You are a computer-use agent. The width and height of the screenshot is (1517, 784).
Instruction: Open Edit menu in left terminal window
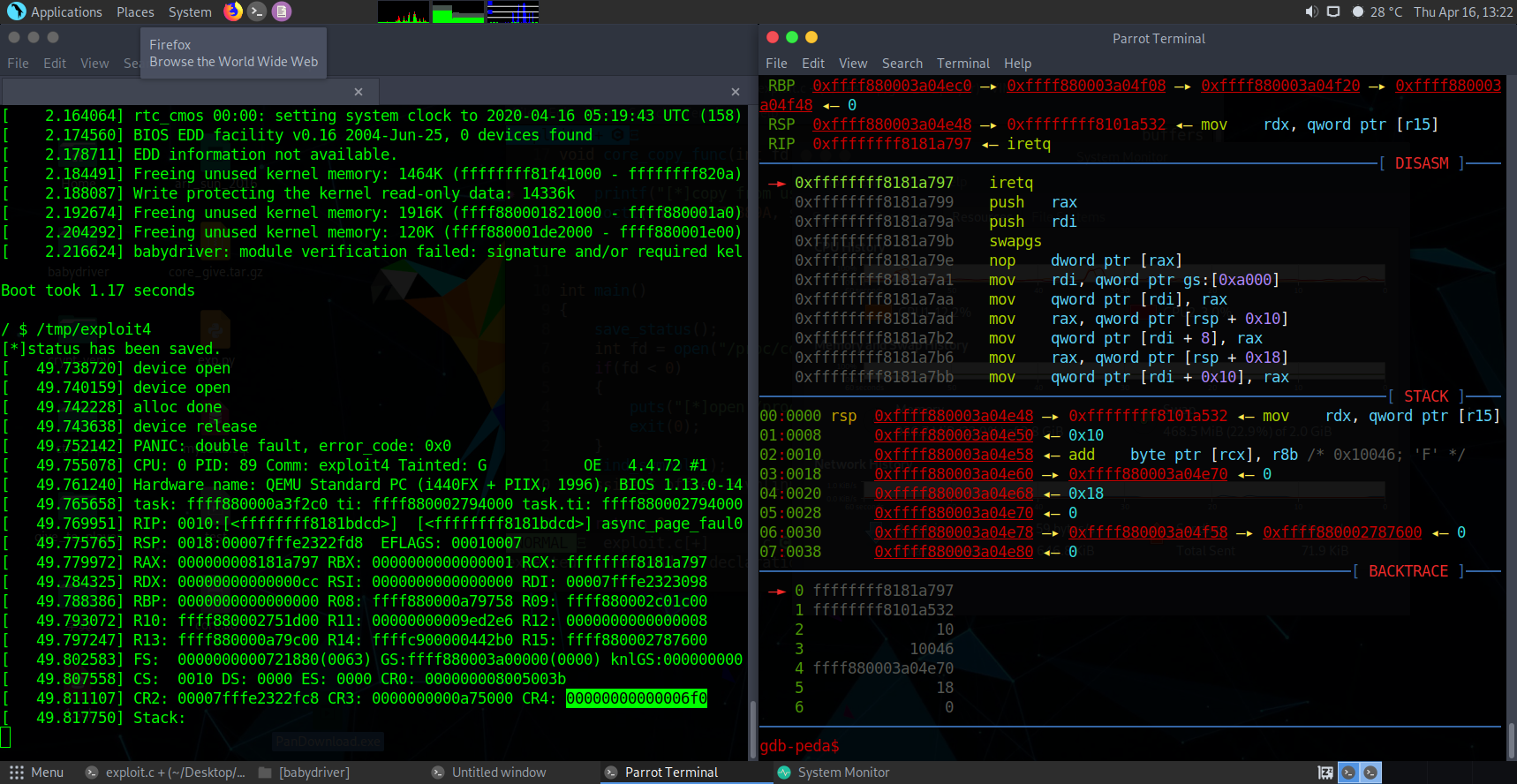click(x=55, y=64)
